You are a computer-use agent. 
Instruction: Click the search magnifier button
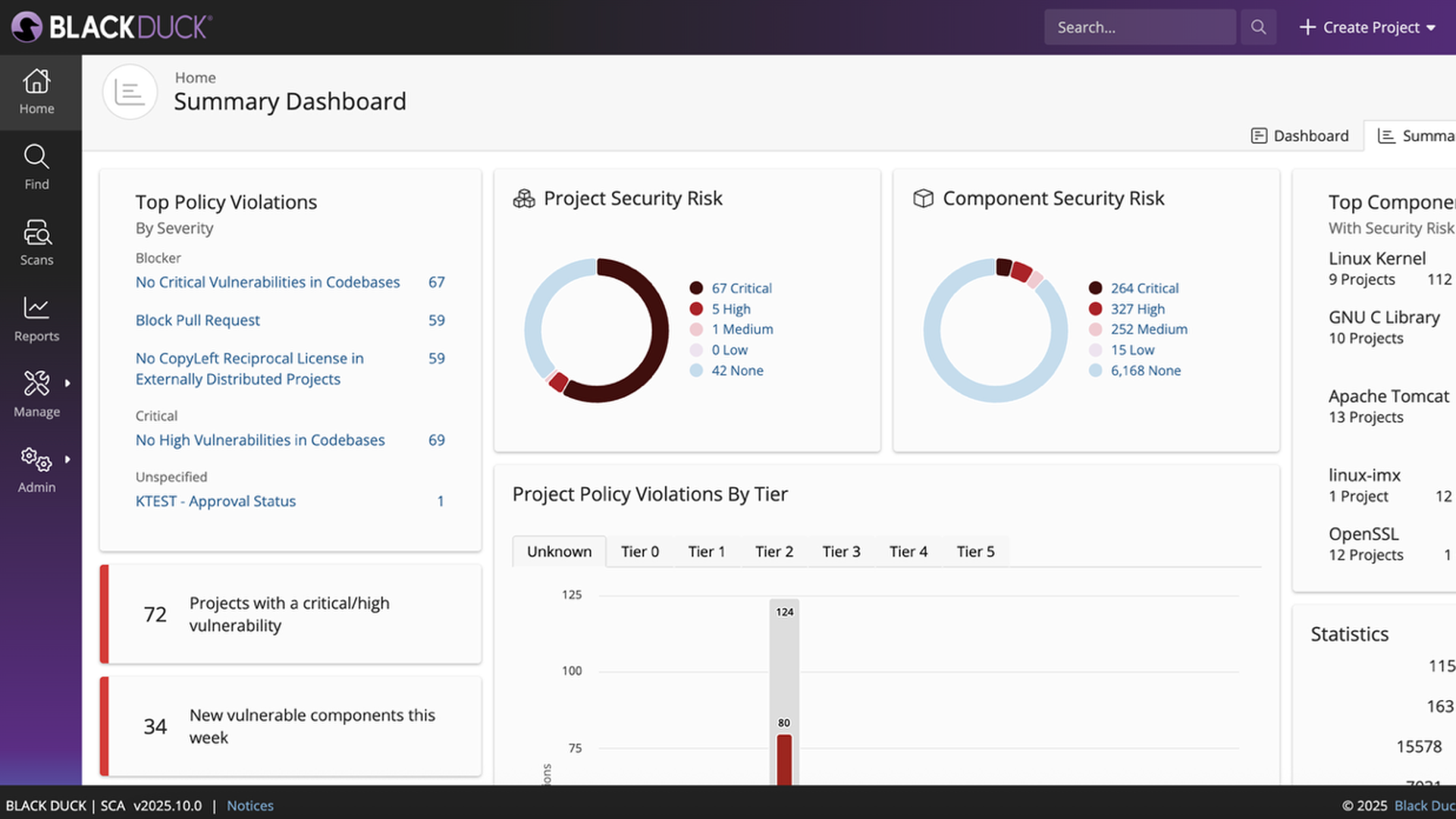click(1258, 27)
